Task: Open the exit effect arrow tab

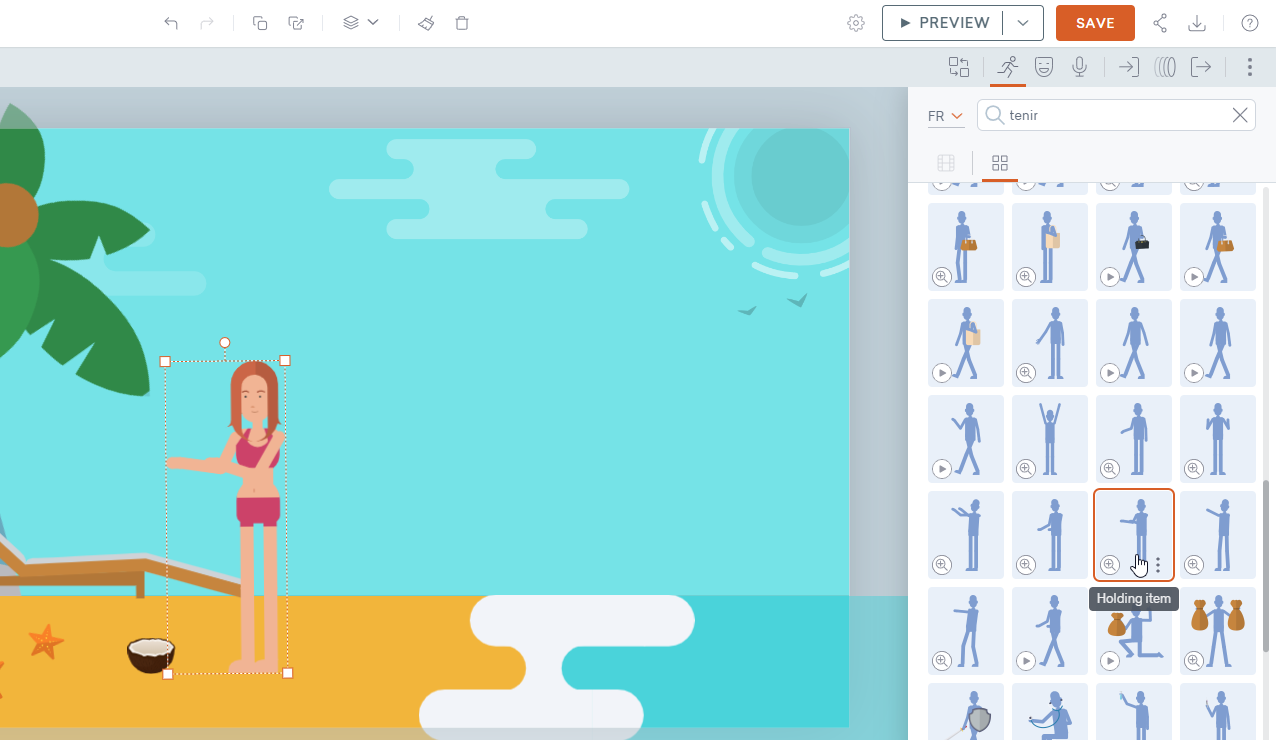Action: tap(1201, 67)
